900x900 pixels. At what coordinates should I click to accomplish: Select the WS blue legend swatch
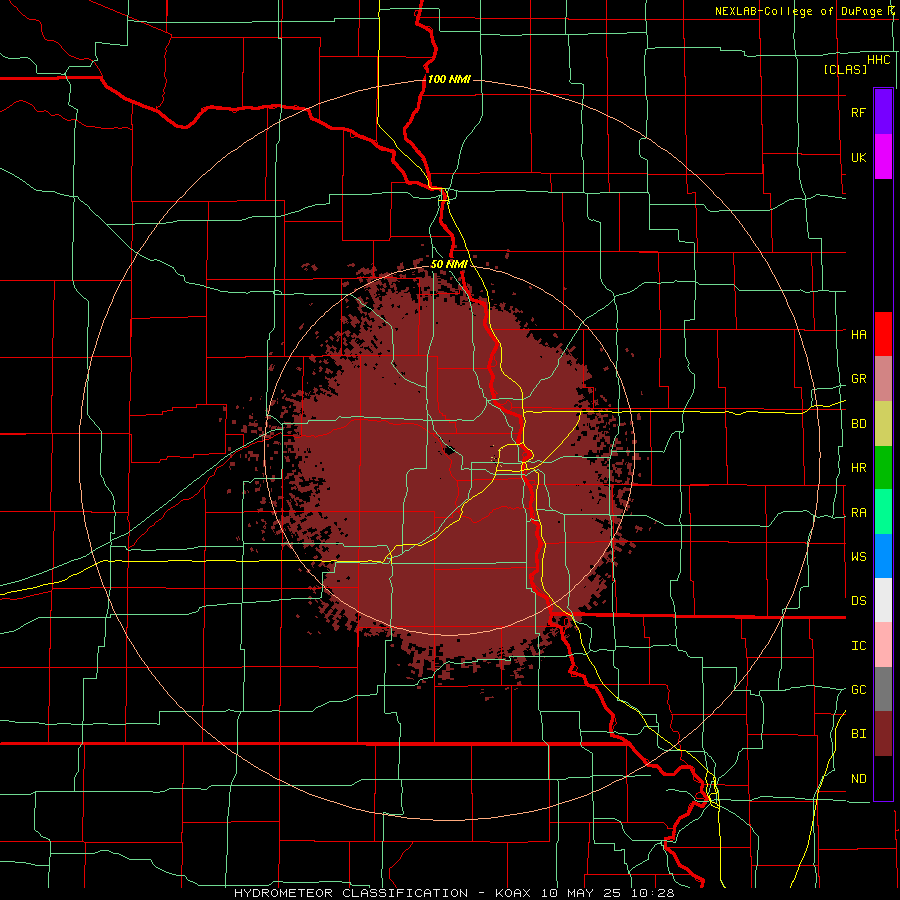pos(883,556)
